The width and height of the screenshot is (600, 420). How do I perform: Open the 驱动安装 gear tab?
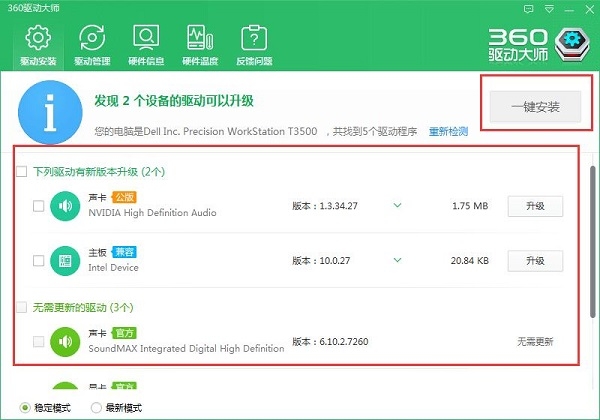[x=38, y=45]
